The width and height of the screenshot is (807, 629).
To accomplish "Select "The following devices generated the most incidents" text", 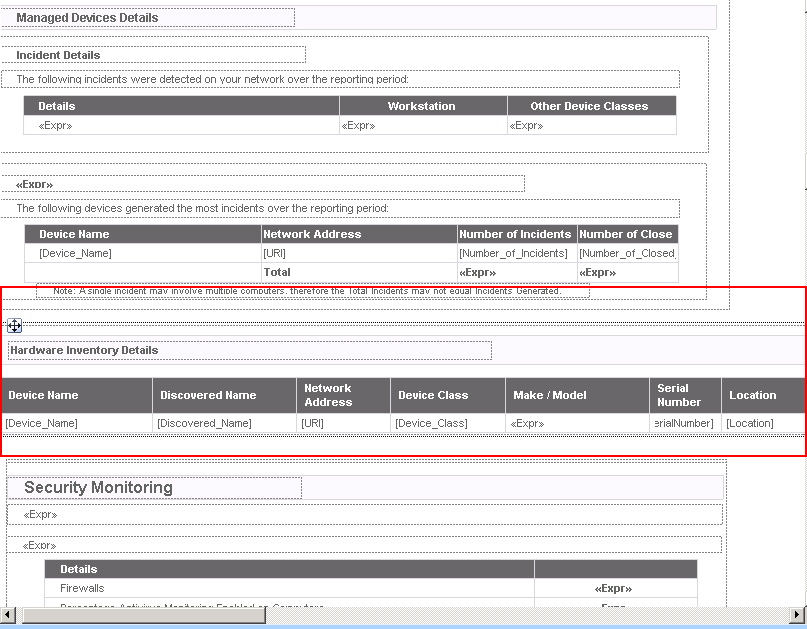I will [x=340, y=208].
